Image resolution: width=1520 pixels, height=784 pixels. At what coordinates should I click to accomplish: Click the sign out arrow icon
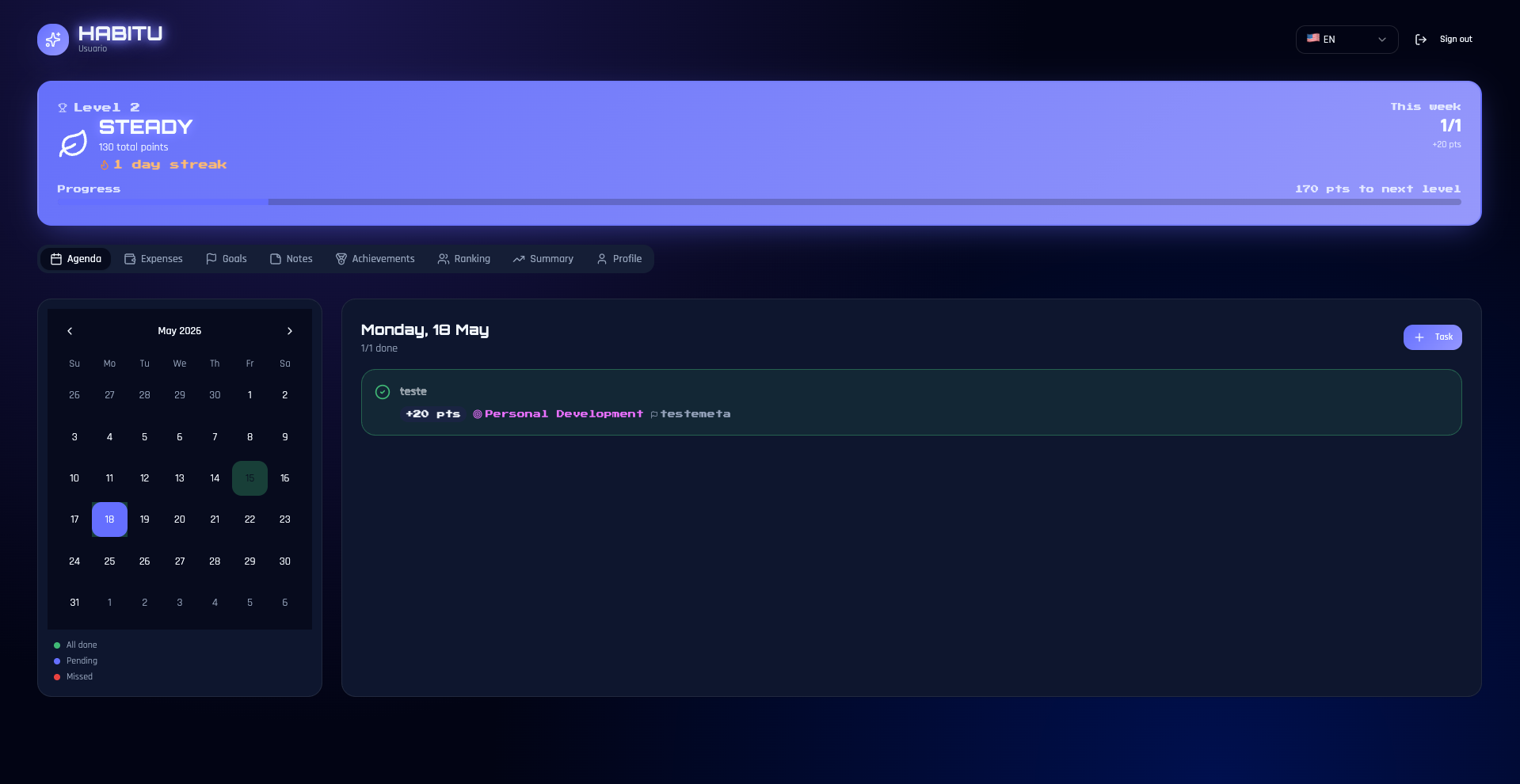(x=1421, y=40)
